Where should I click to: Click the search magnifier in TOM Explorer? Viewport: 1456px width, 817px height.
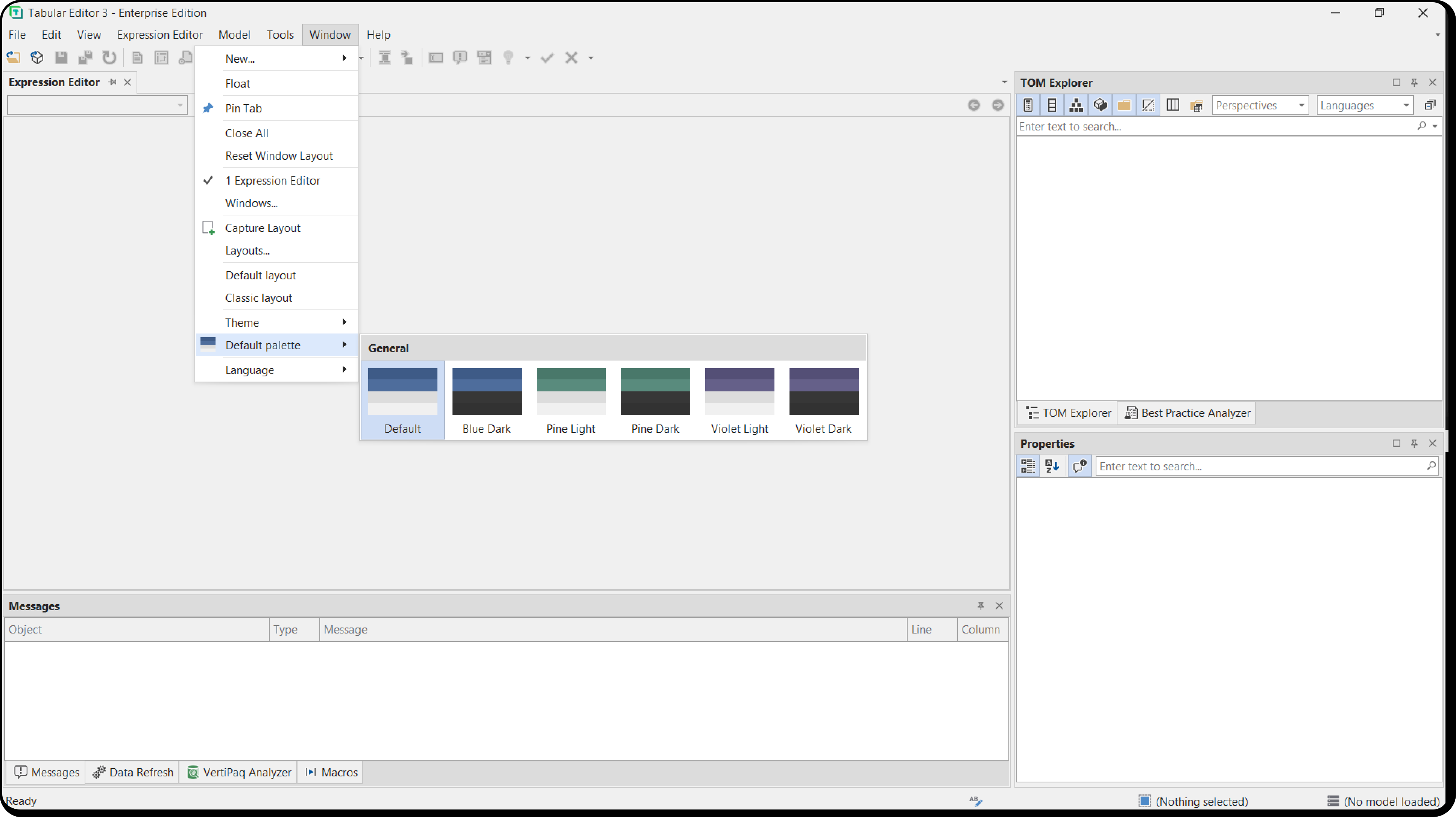click(1421, 126)
